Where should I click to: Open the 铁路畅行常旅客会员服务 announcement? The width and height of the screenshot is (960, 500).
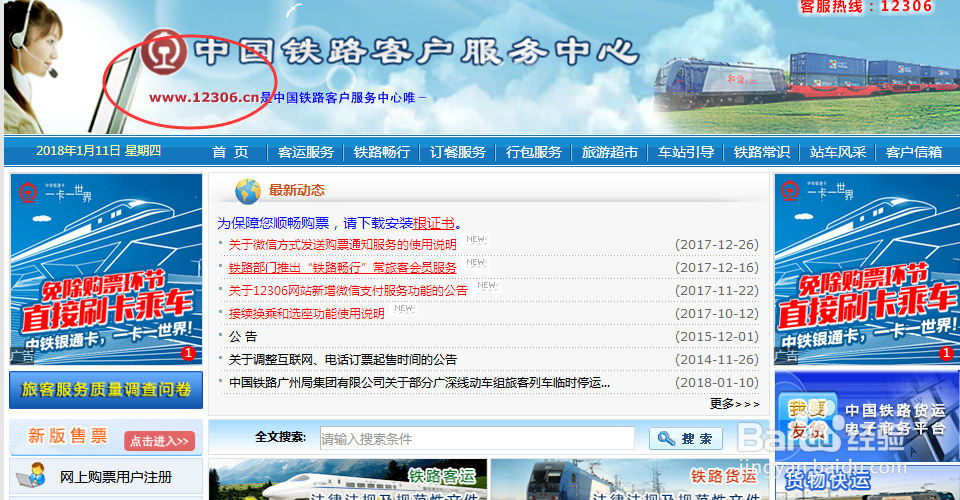[x=342, y=267]
